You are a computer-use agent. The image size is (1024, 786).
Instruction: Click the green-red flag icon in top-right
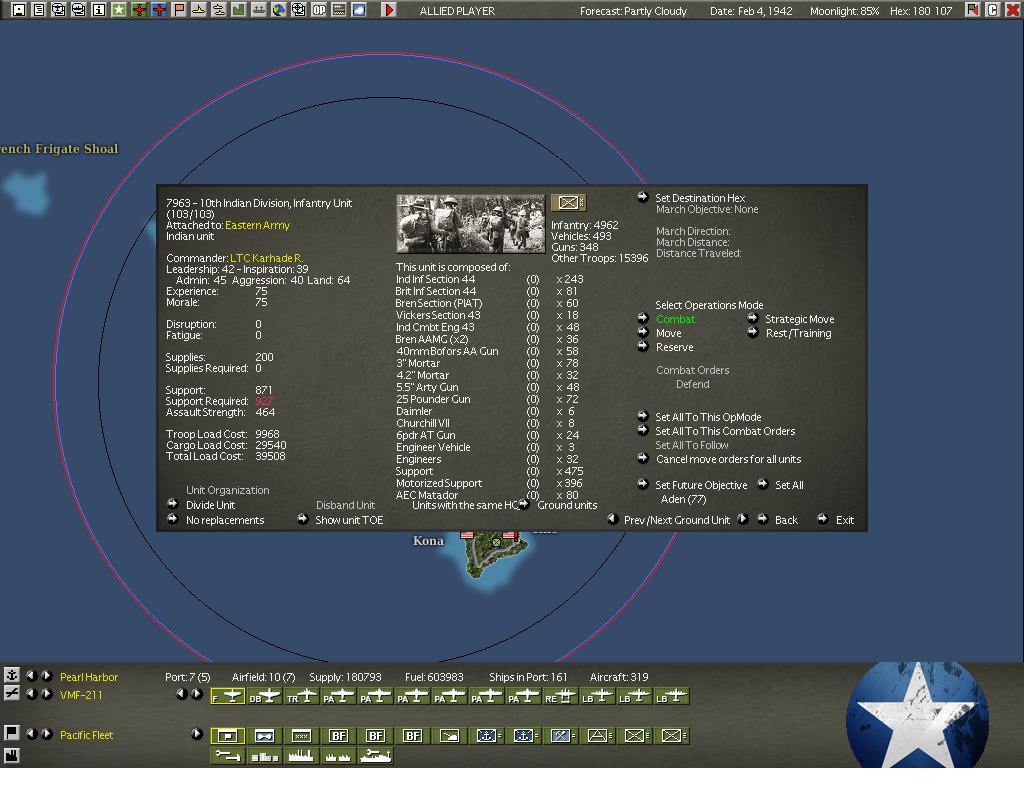[972, 10]
